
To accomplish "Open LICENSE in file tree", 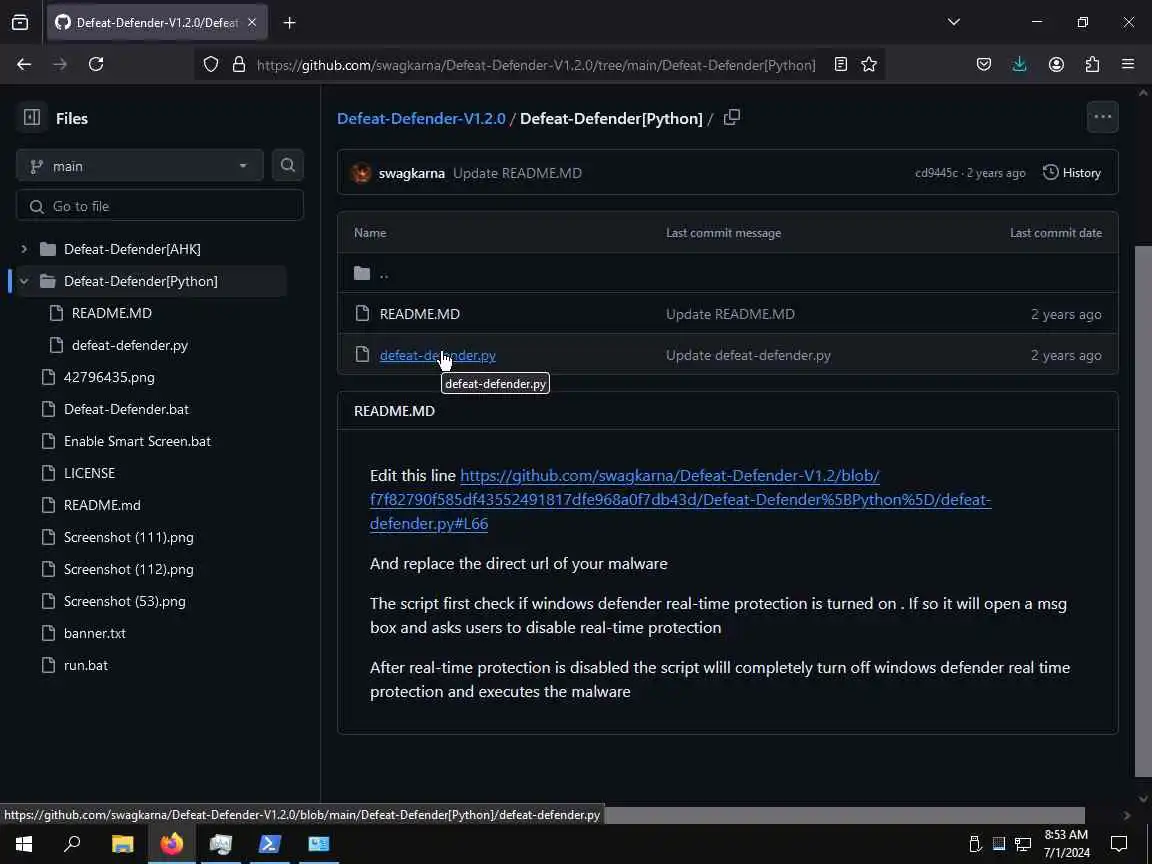I will pos(90,473).
